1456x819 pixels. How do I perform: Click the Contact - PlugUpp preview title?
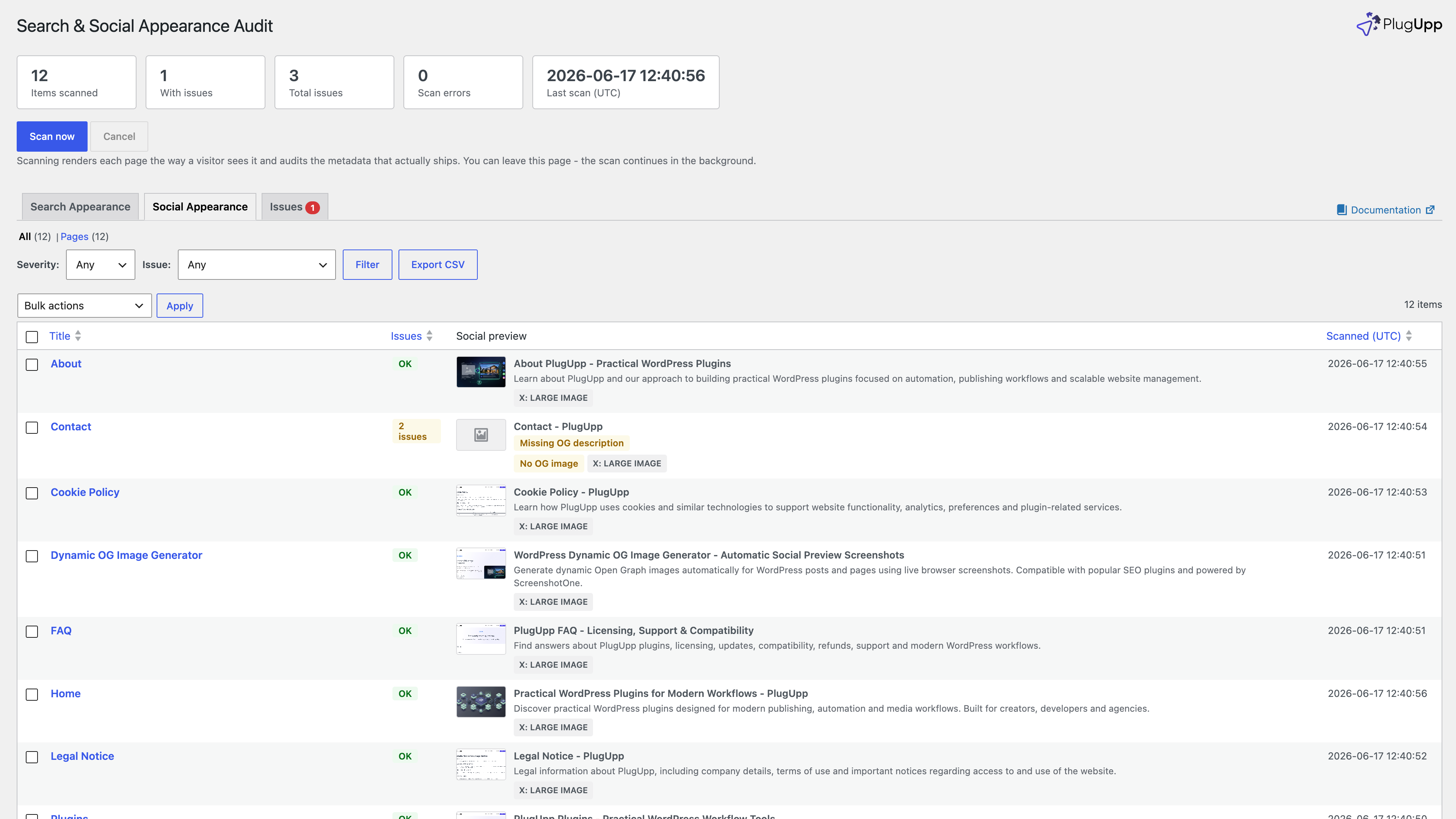[x=558, y=426]
